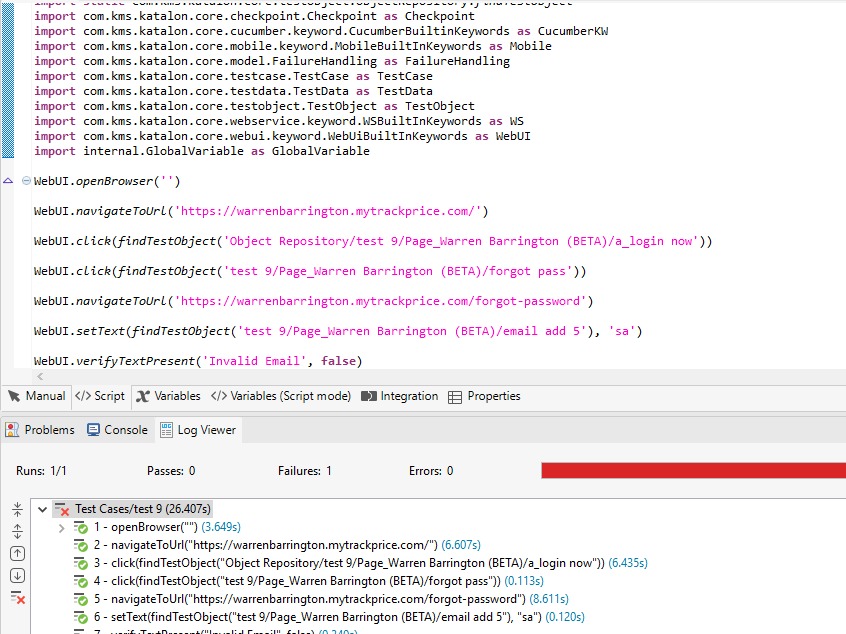Viewport: 846px width, 634px height.
Task: Click the Errors: 0 counter
Action: (431, 471)
